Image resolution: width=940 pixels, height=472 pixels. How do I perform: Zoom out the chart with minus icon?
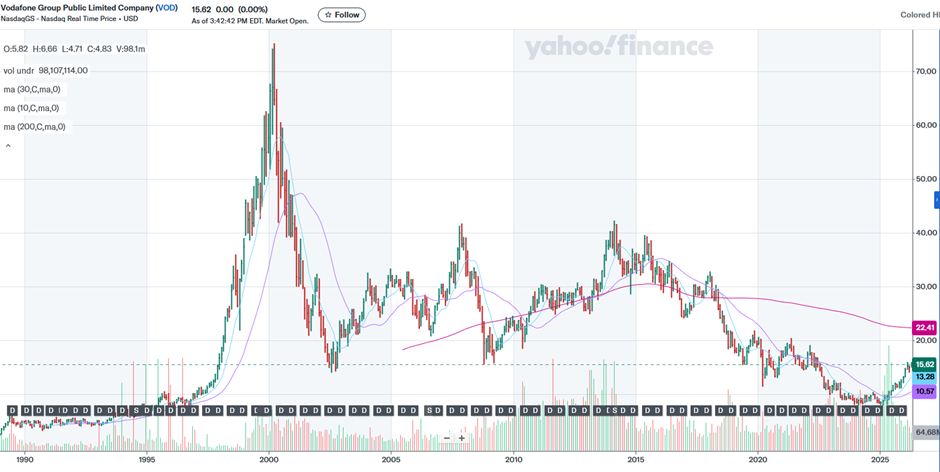[447, 438]
